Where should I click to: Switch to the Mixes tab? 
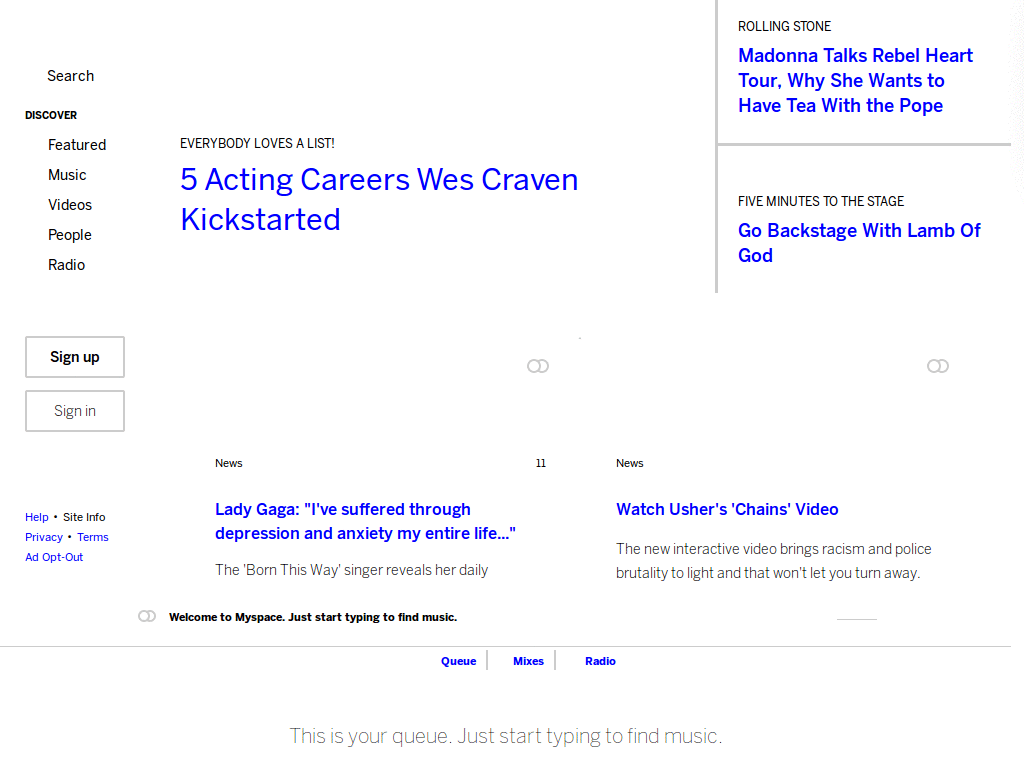tap(528, 662)
